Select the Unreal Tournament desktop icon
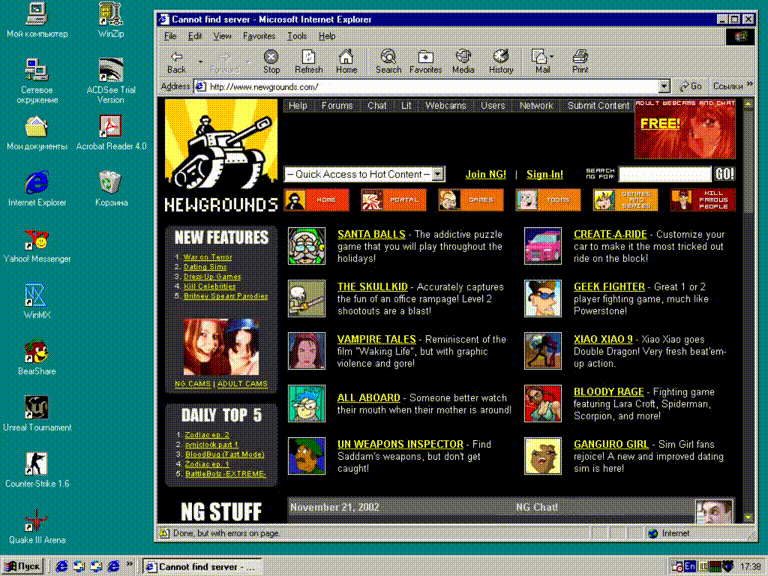 coord(37,414)
